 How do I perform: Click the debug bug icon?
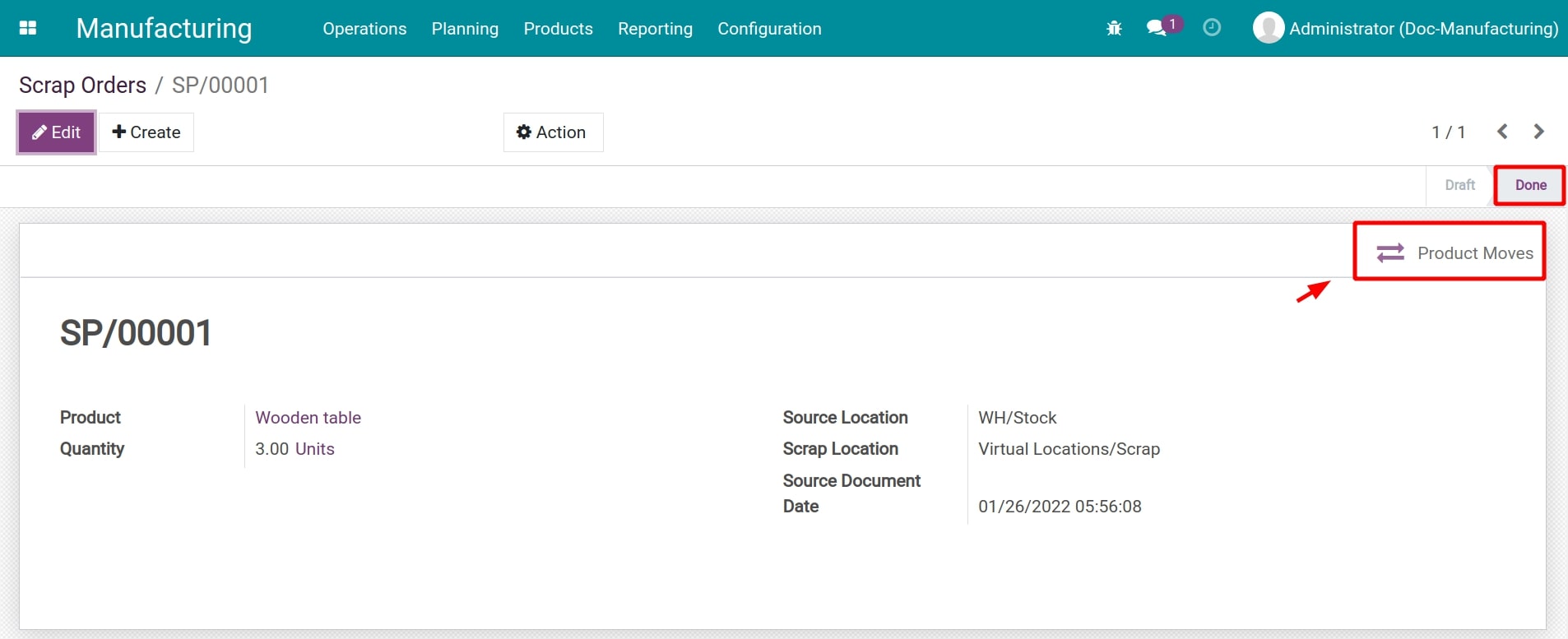[1114, 29]
